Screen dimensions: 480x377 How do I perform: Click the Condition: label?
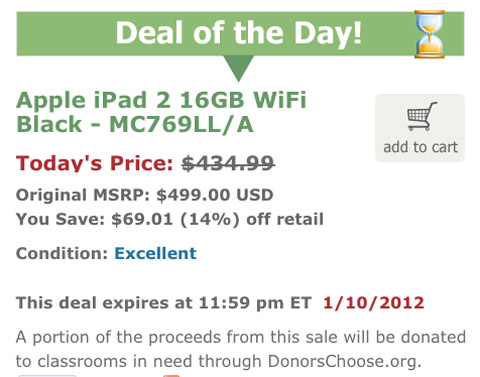coord(62,253)
